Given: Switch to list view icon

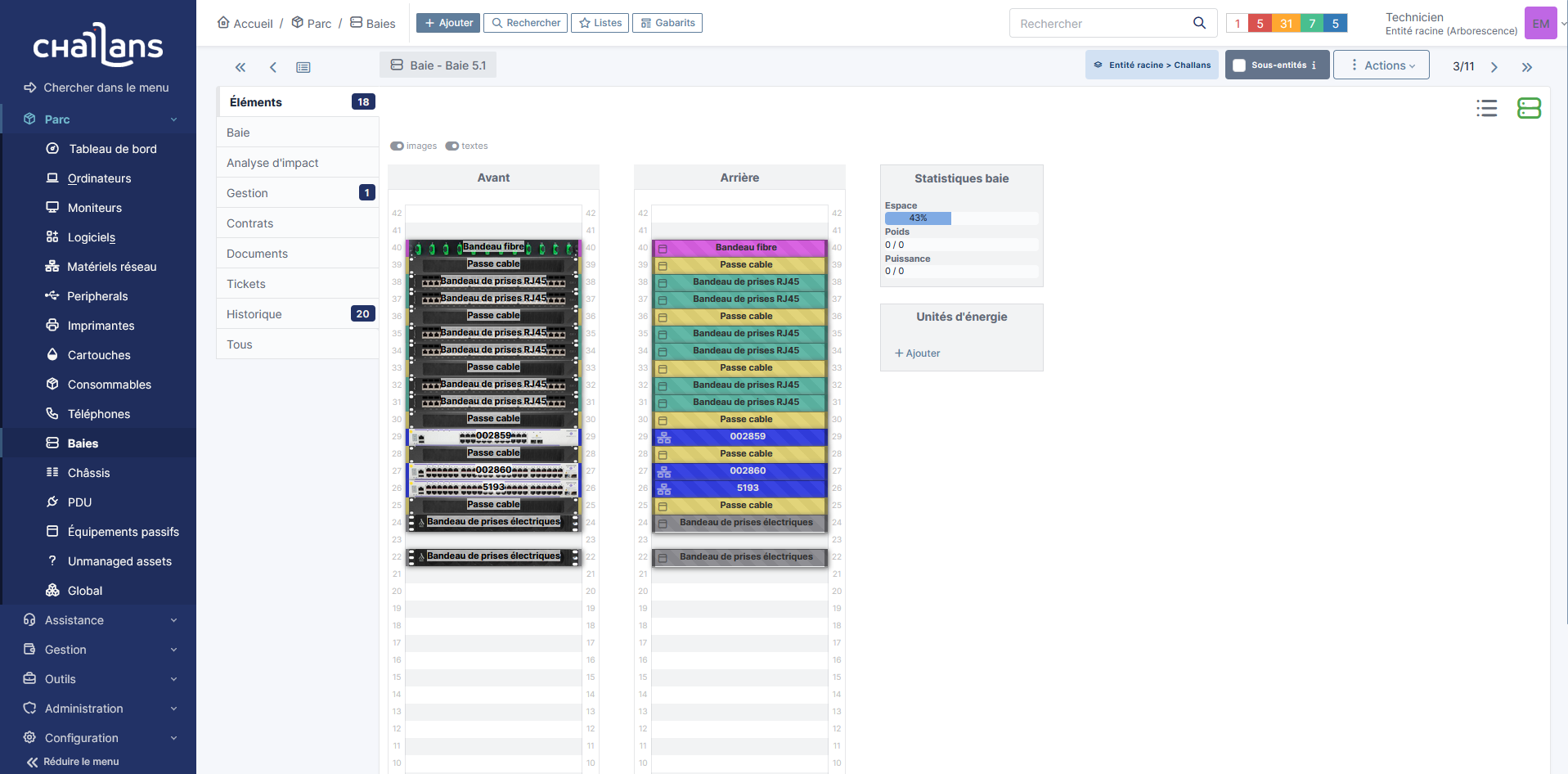Looking at the screenshot, I should [1486, 108].
